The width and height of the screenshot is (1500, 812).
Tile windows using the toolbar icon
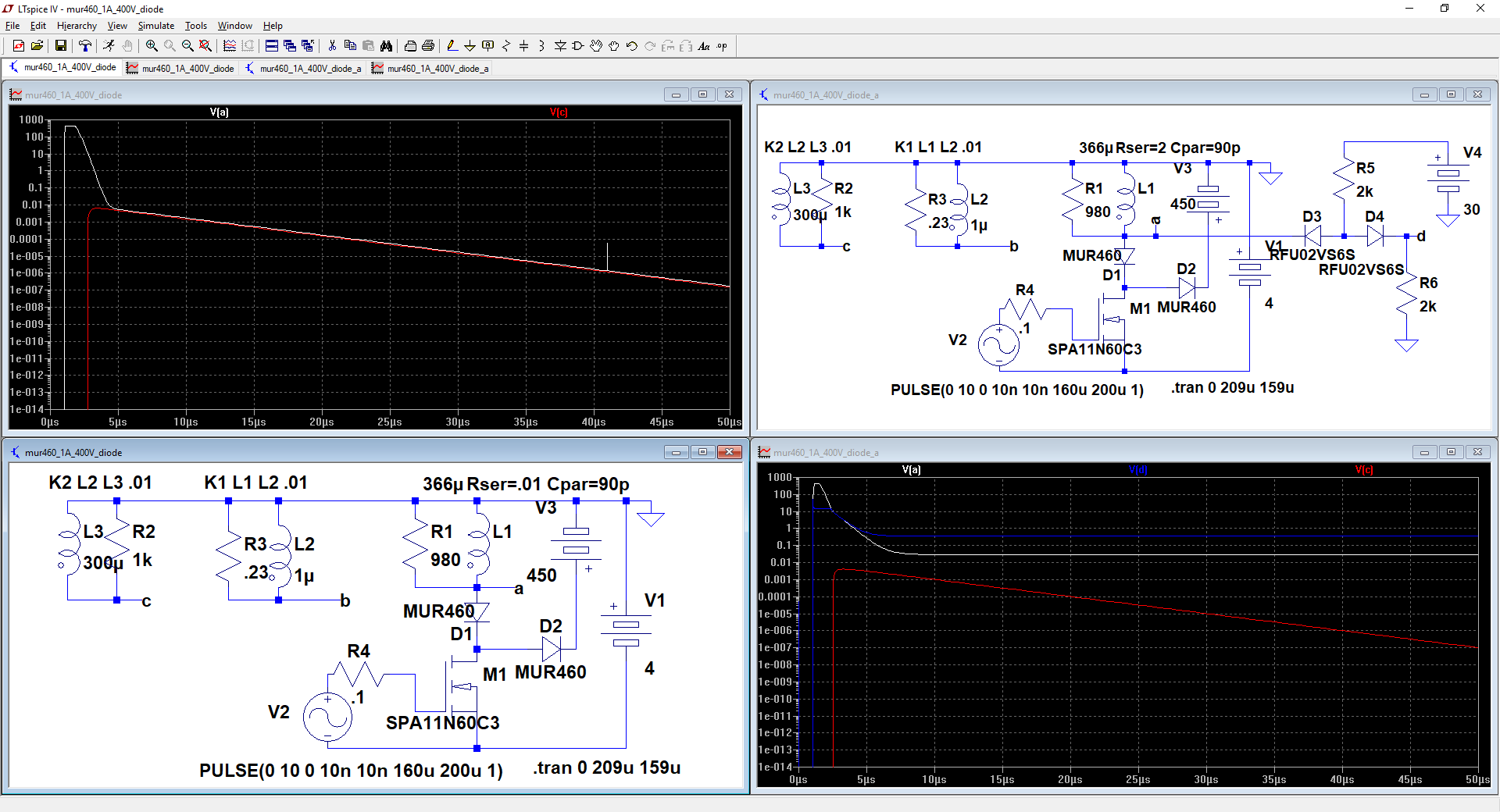[271, 46]
